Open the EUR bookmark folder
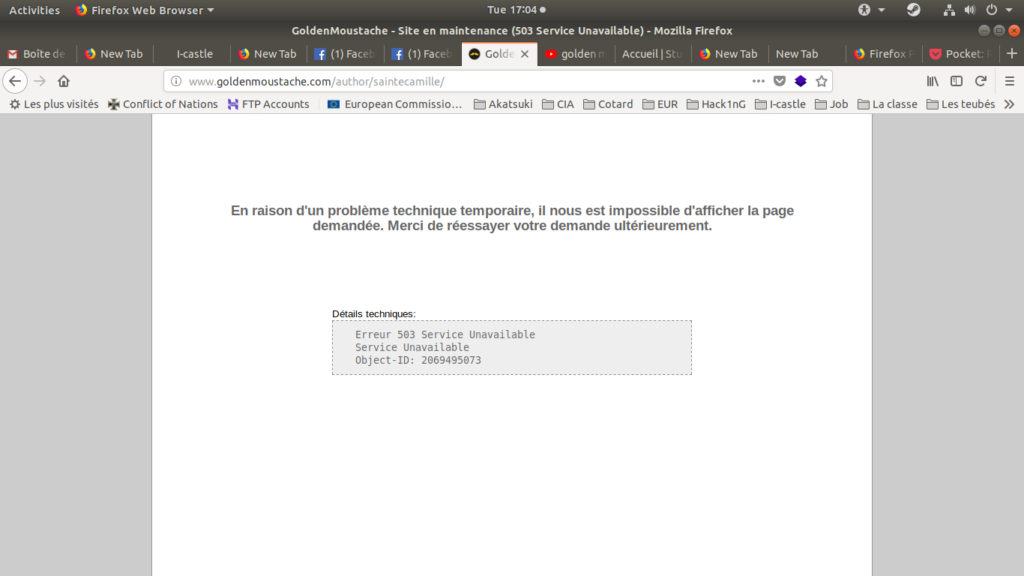Screen dimensions: 1024x576 coord(660,104)
